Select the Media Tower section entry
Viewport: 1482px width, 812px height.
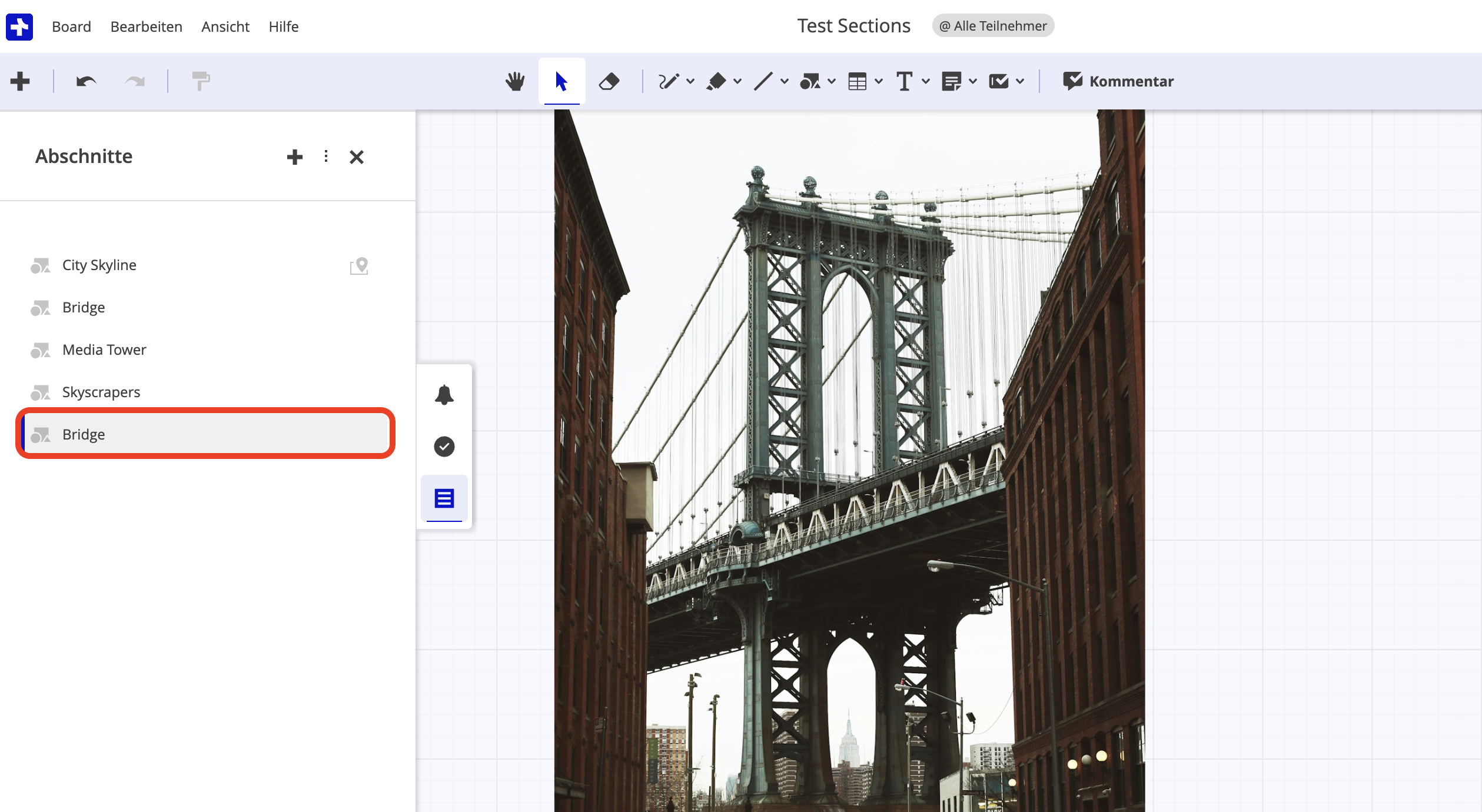click(104, 350)
